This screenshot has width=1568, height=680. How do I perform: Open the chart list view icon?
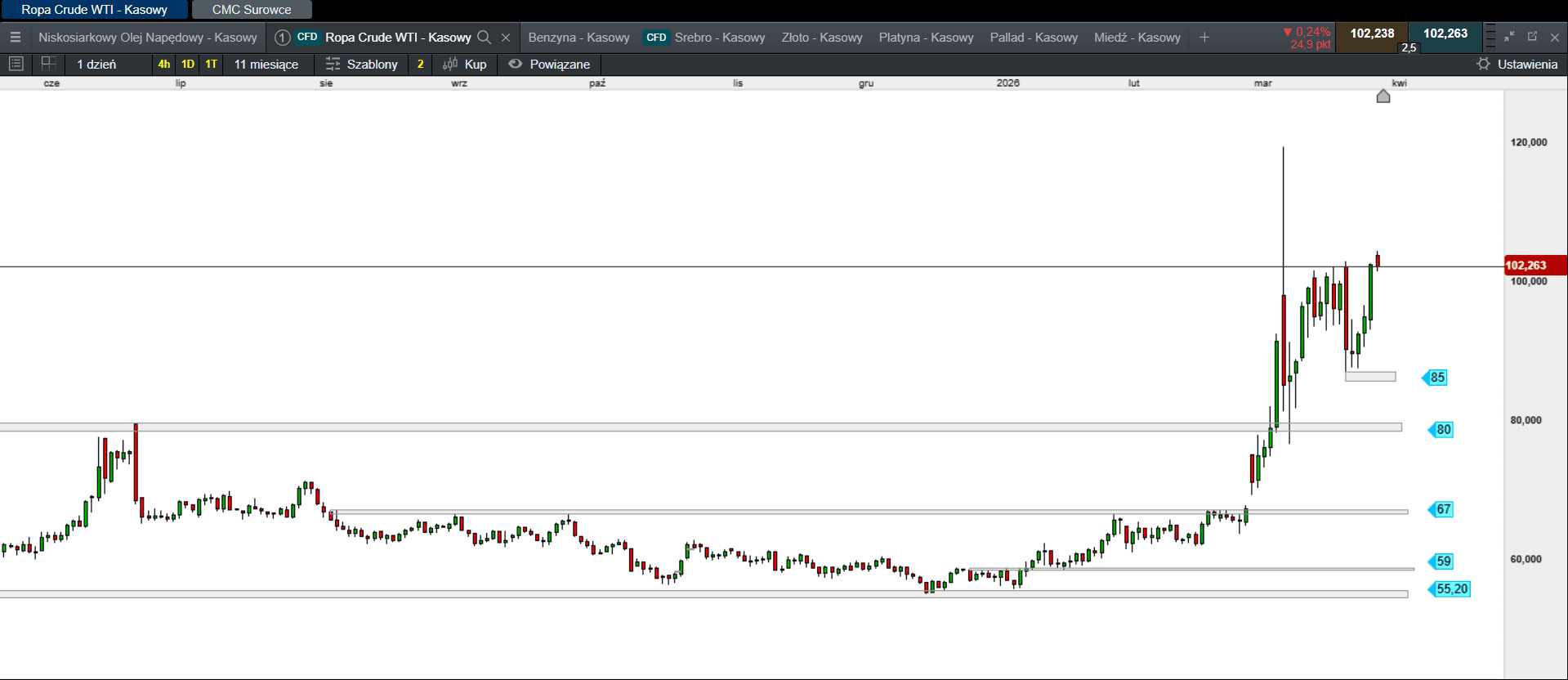16,64
